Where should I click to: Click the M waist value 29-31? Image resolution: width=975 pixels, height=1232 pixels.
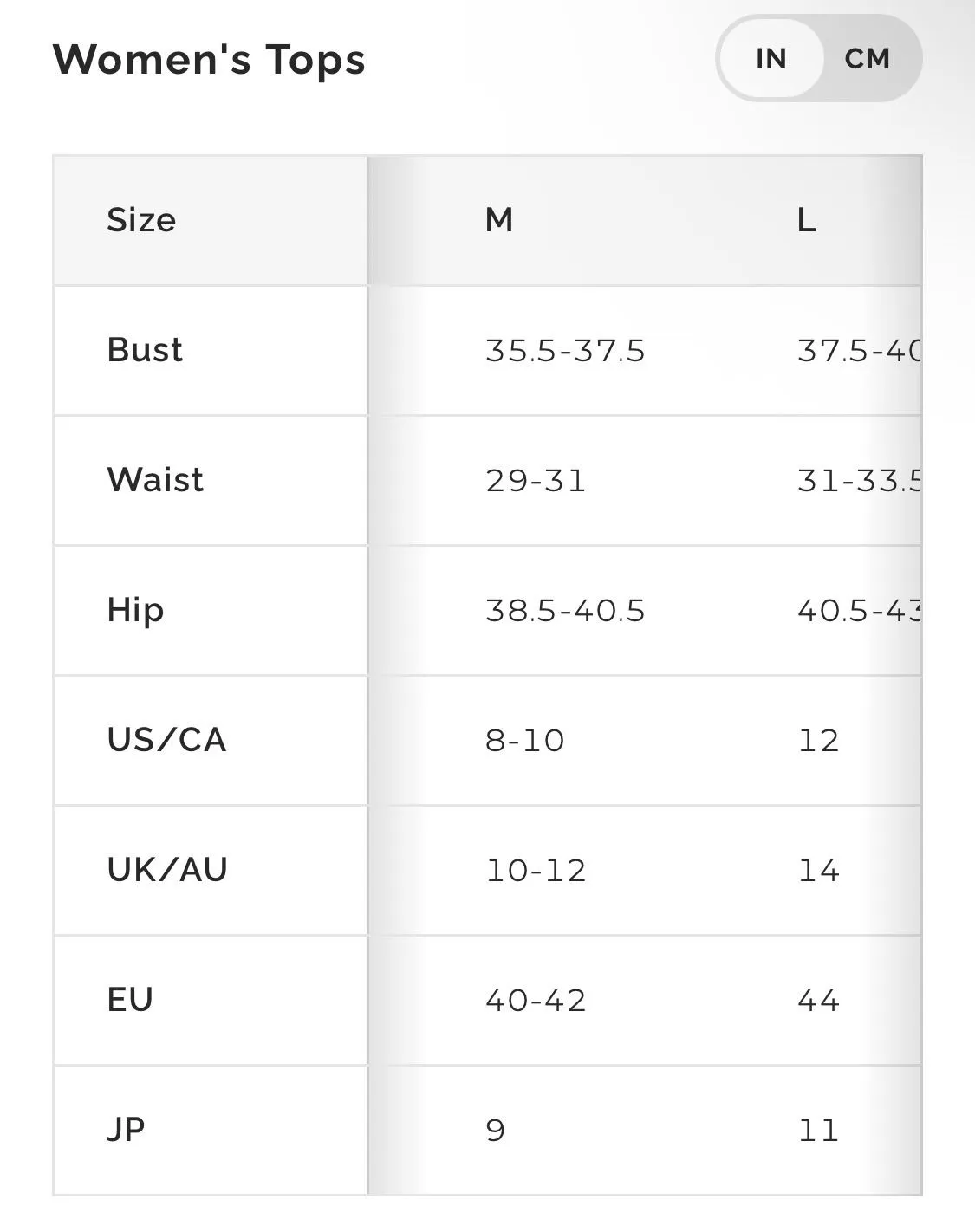[536, 481]
